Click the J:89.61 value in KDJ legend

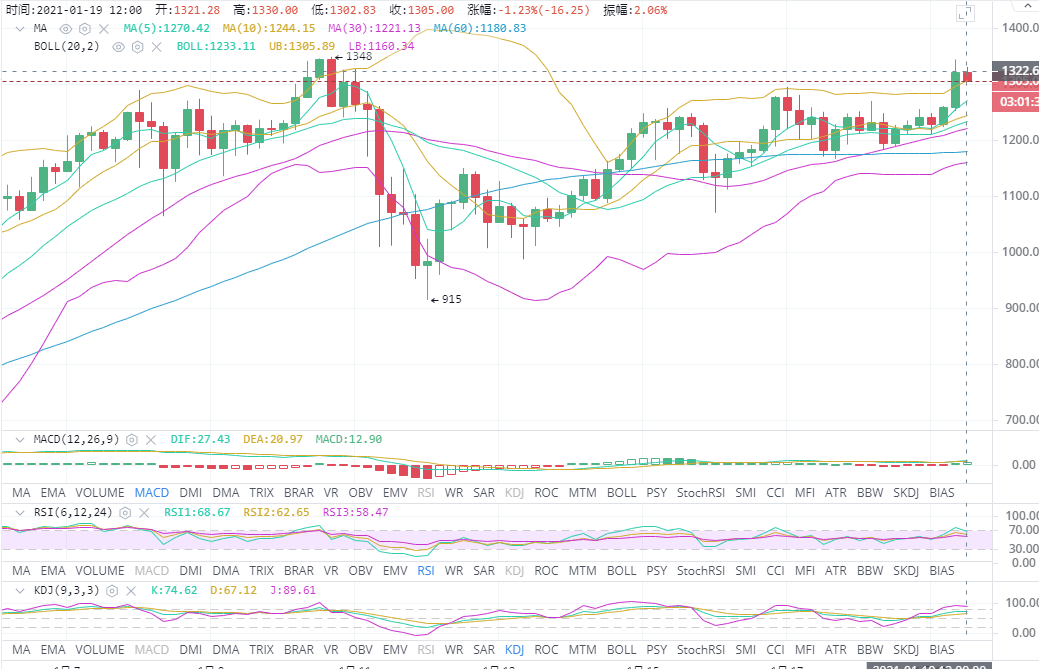click(x=293, y=590)
